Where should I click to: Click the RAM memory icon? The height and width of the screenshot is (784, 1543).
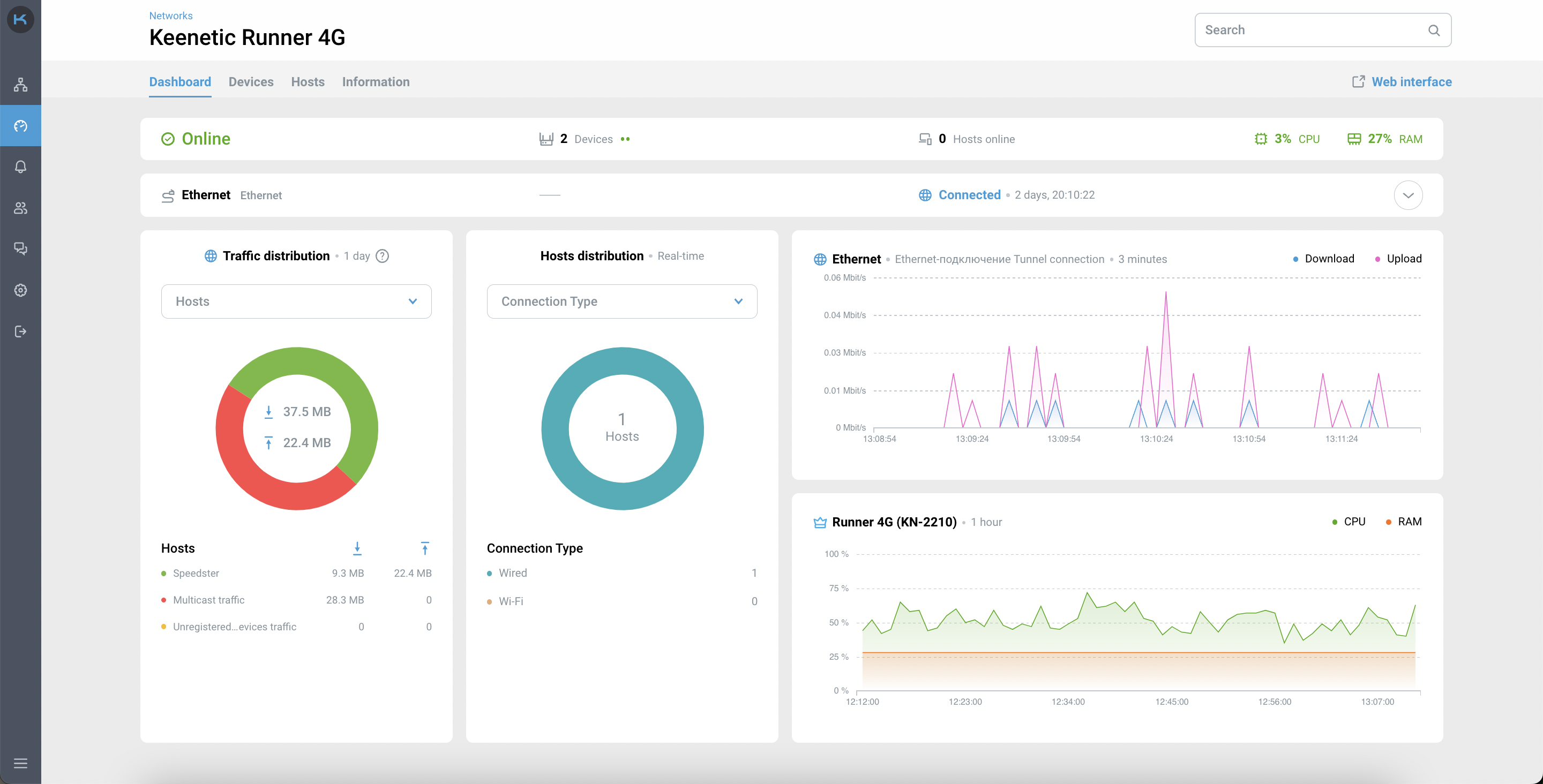pyautogui.click(x=1354, y=139)
